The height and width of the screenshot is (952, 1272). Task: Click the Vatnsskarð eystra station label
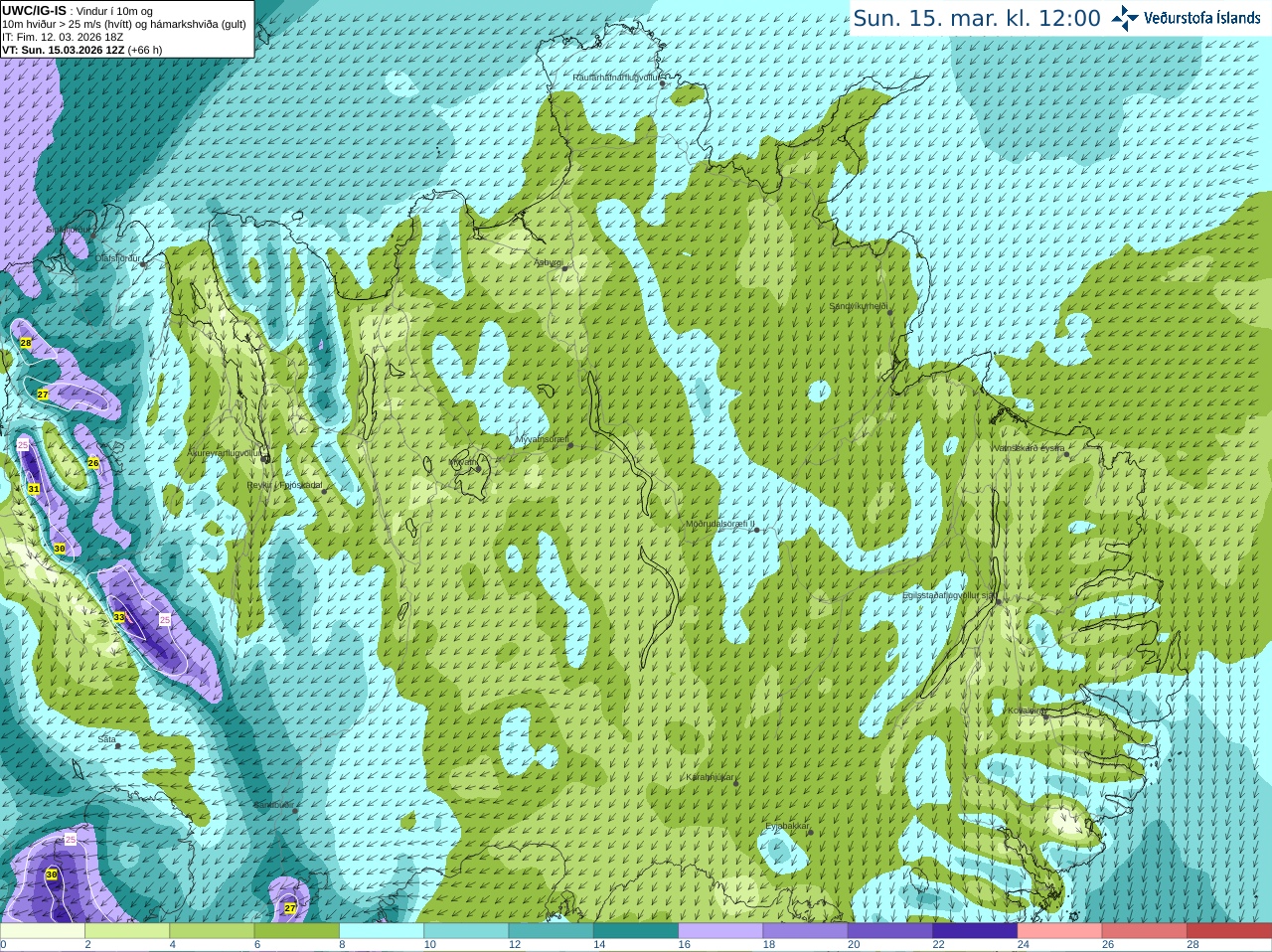coord(1029,448)
